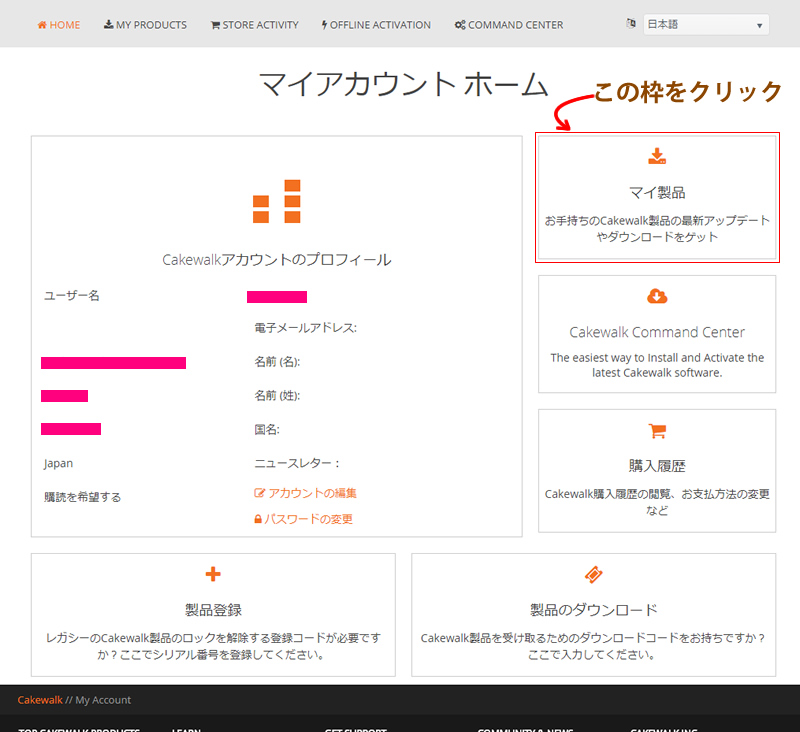Open the 日本語 language dropdown
The width and height of the screenshot is (800, 732).
tap(706, 24)
